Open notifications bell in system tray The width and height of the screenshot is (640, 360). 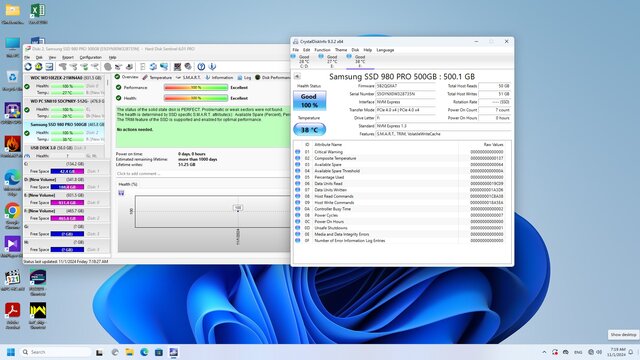pos(631,352)
